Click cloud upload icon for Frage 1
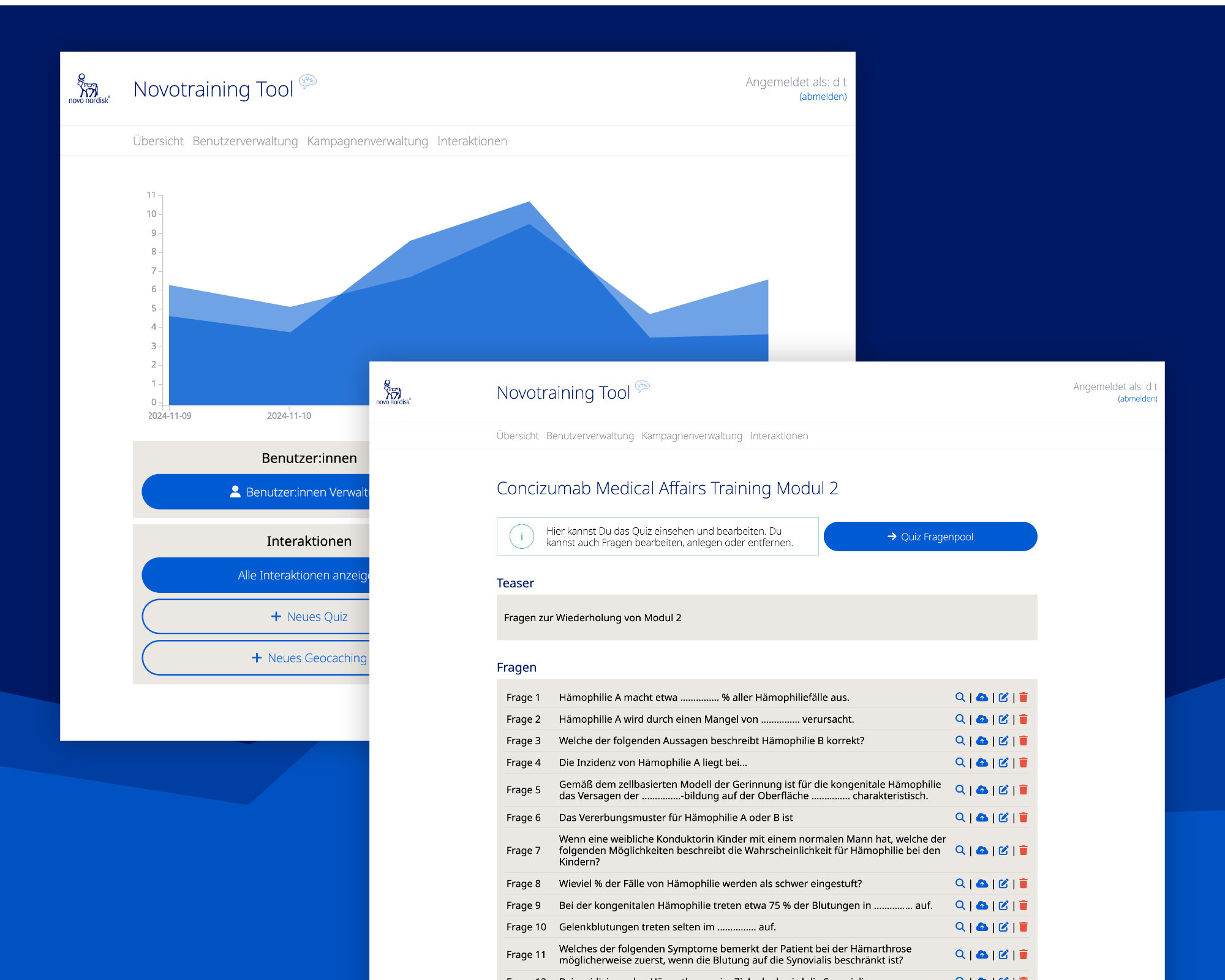1225x980 pixels. click(982, 697)
